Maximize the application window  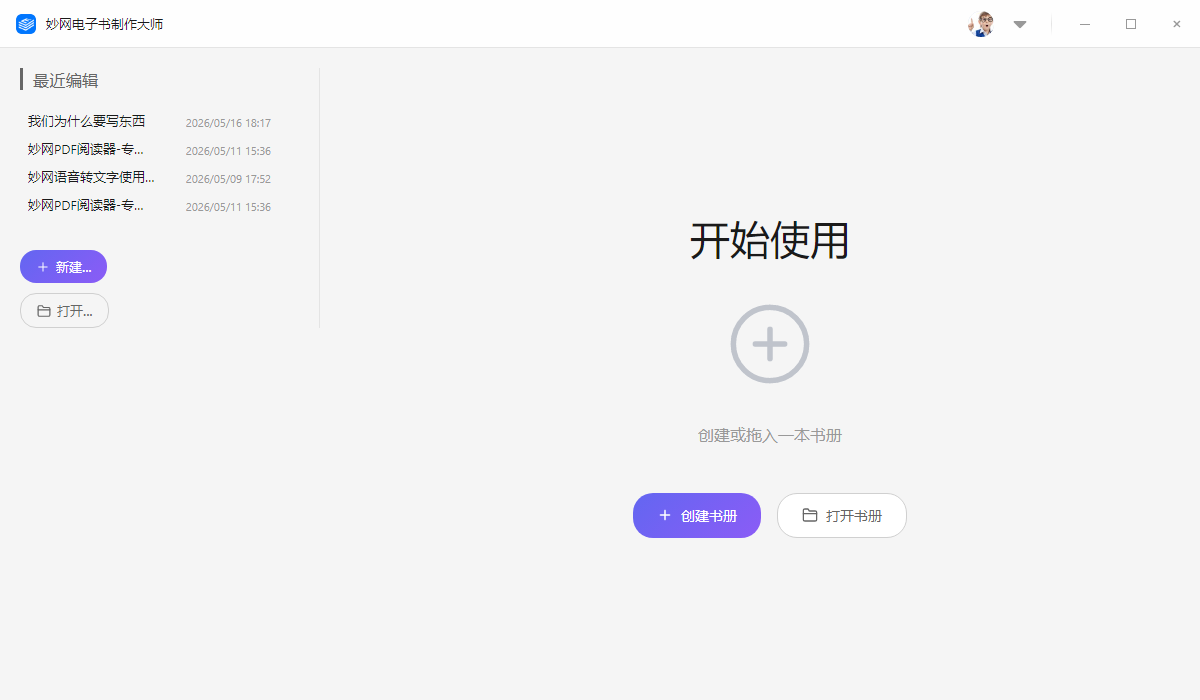(1131, 24)
